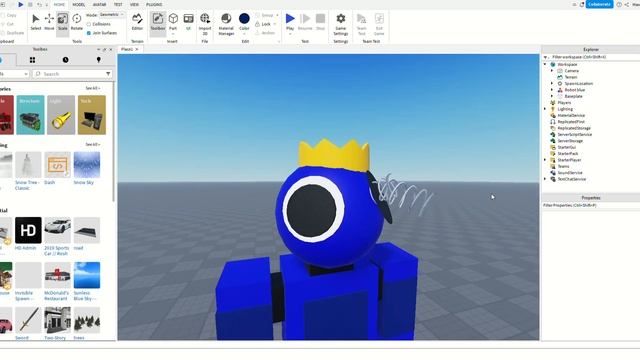
Task: Switch to the AVATAR ribbon tab
Action: pyautogui.click(x=99, y=4)
